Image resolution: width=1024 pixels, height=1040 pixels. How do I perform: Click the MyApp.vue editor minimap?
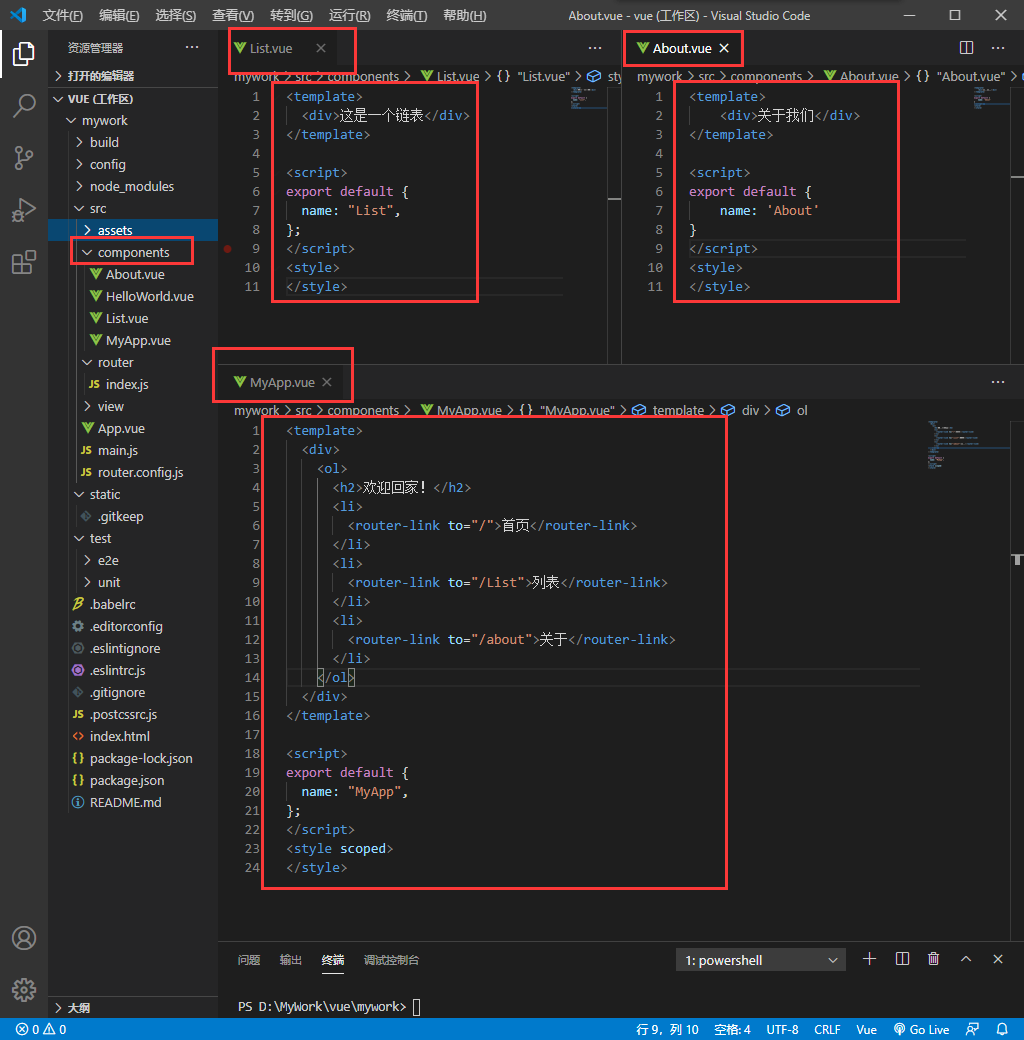tap(968, 444)
